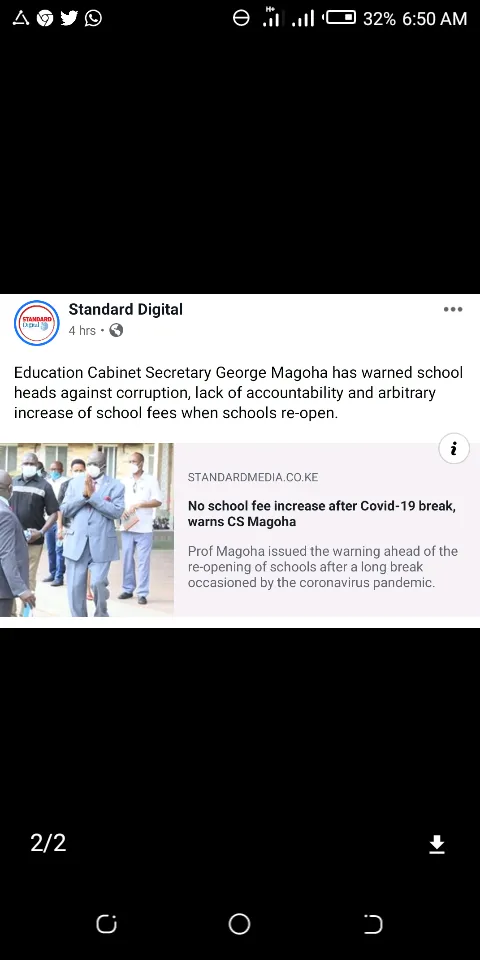Tap the STANDARDMEDIA.CO.KE source link
The width and height of the screenshot is (480, 960).
253,477
